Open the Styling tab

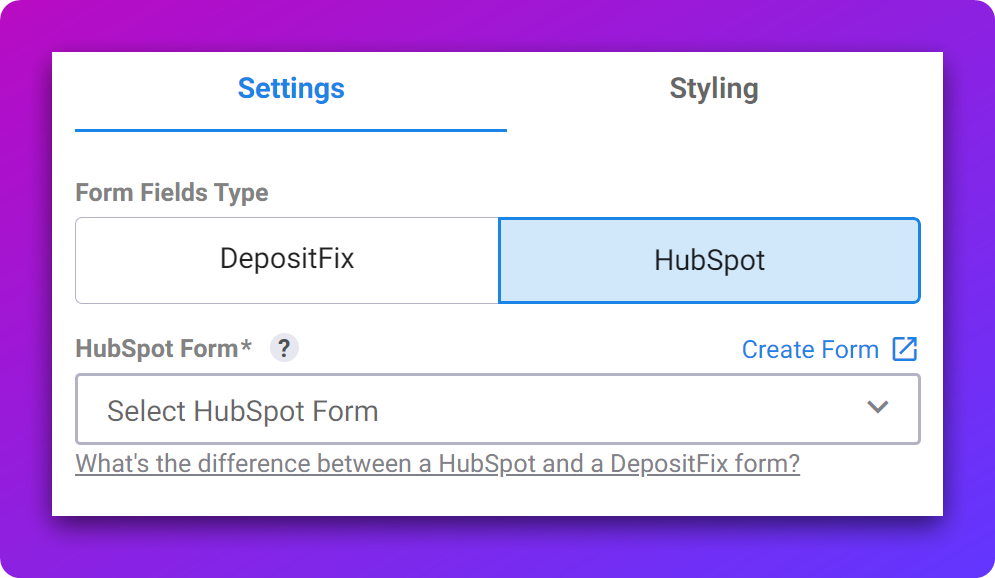[714, 89]
